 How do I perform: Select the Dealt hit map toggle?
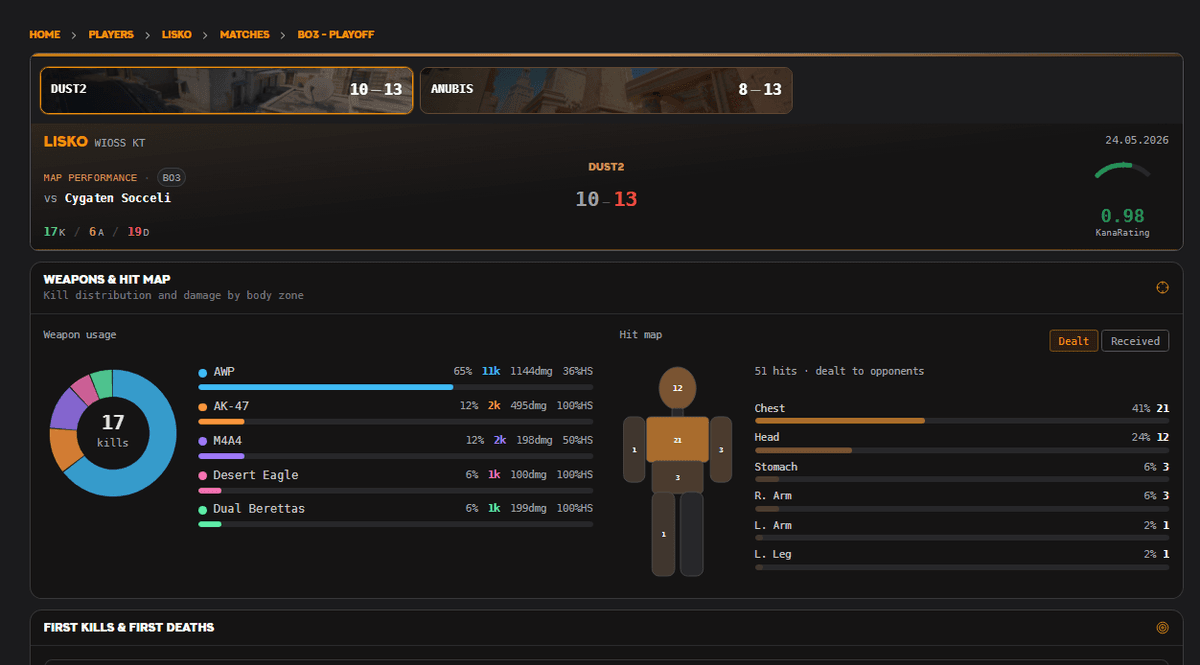[1073, 341]
